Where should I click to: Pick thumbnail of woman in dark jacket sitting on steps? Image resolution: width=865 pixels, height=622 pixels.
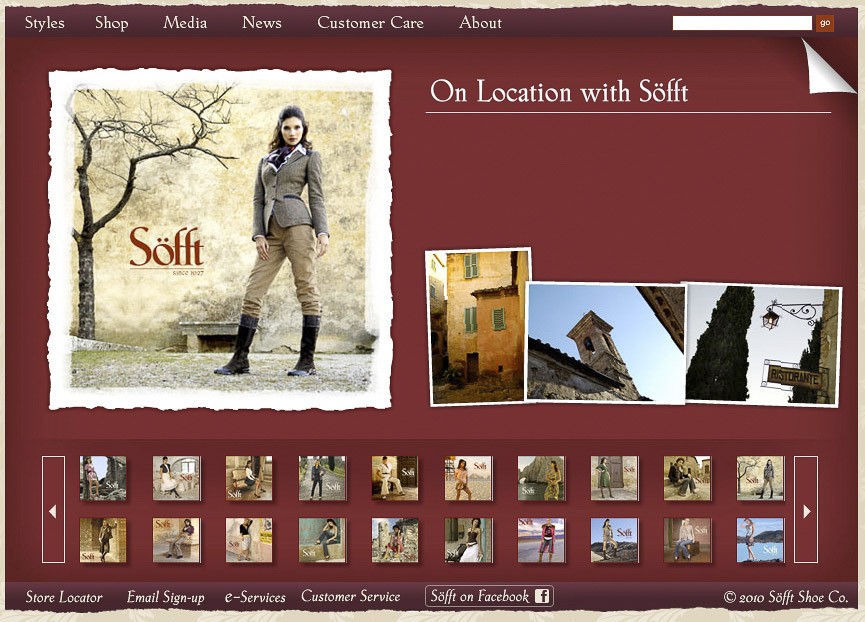687,478
